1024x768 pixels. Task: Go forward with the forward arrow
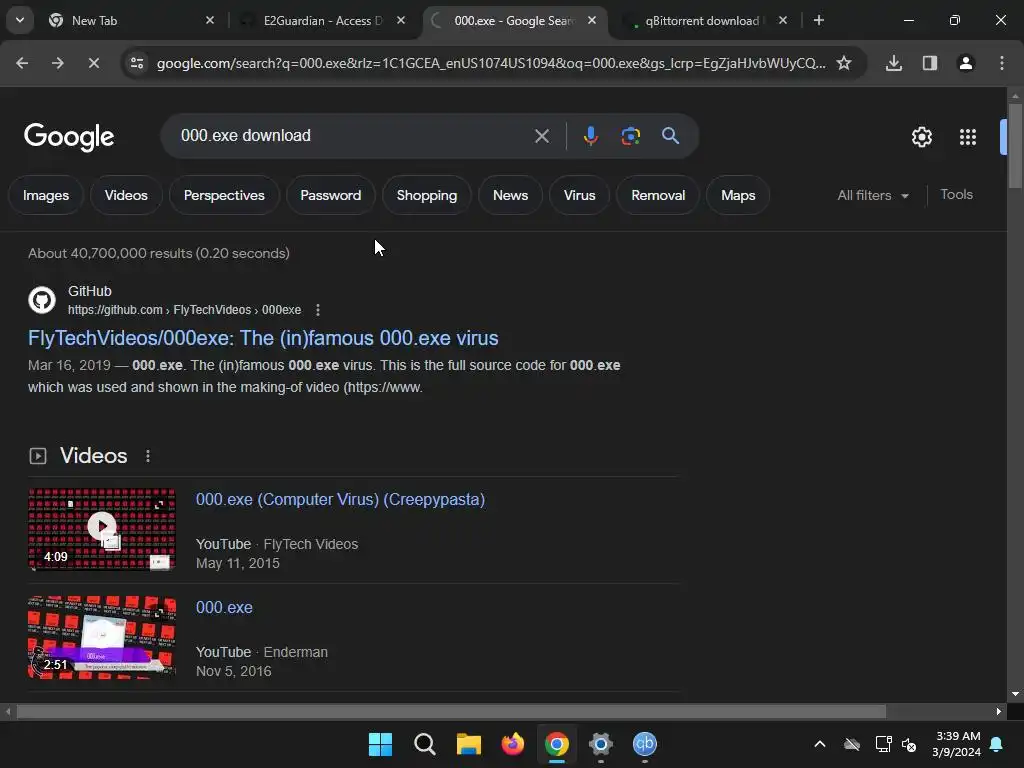tap(57, 63)
